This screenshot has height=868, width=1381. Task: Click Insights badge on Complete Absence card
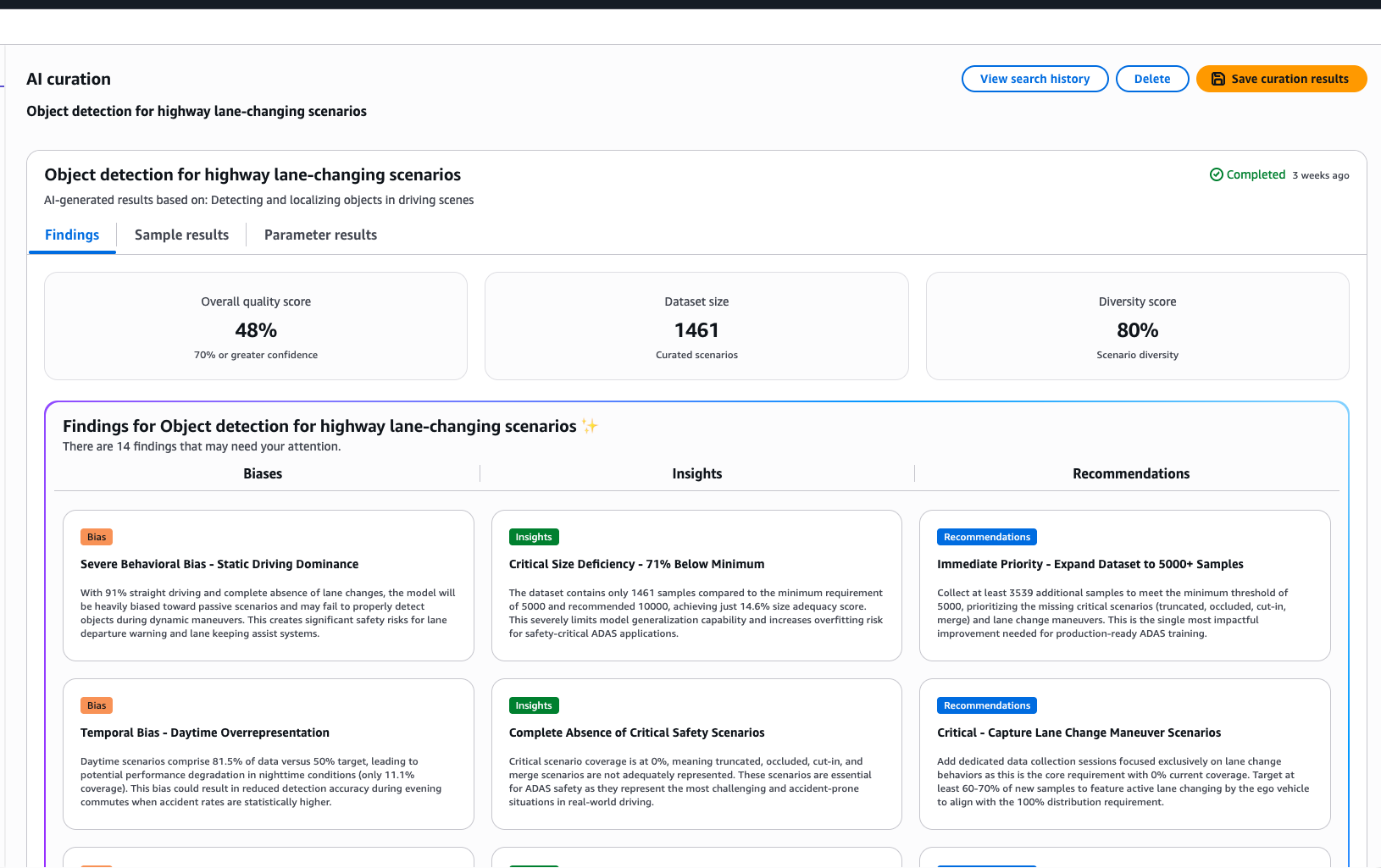[534, 705]
